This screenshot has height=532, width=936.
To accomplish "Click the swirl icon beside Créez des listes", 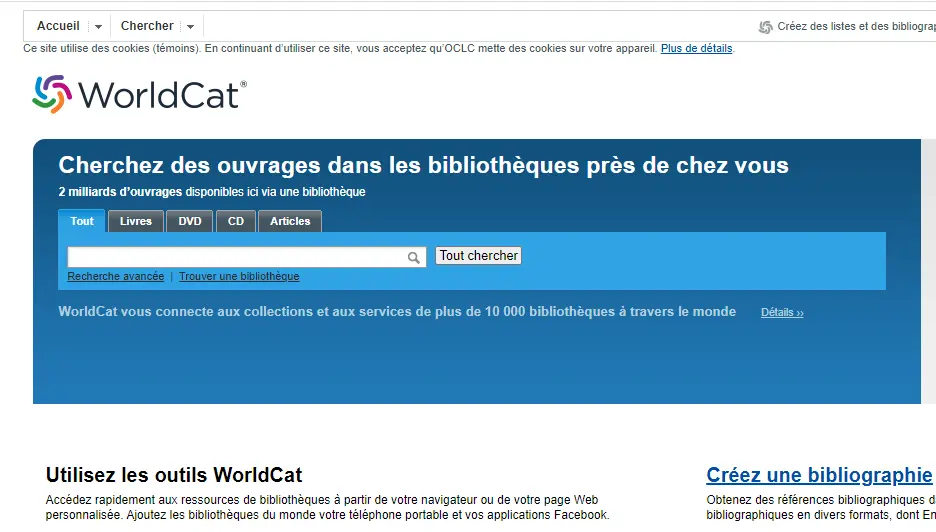I will (765, 27).
